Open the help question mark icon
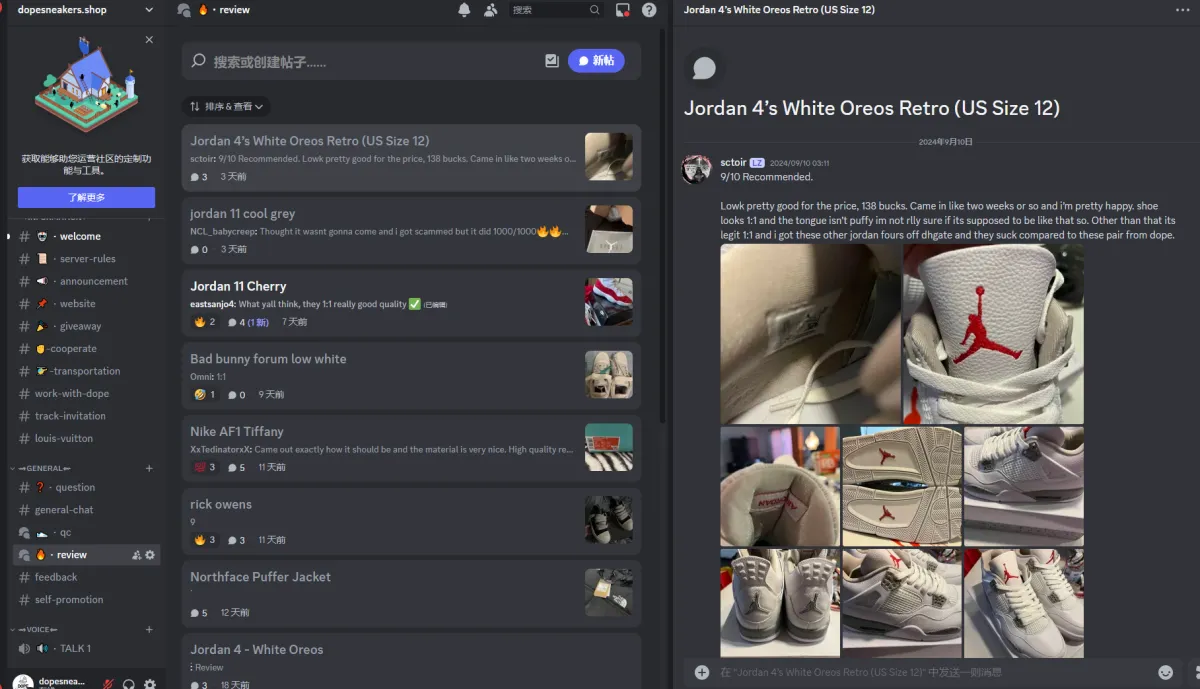Image resolution: width=1200 pixels, height=689 pixels. [649, 10]
